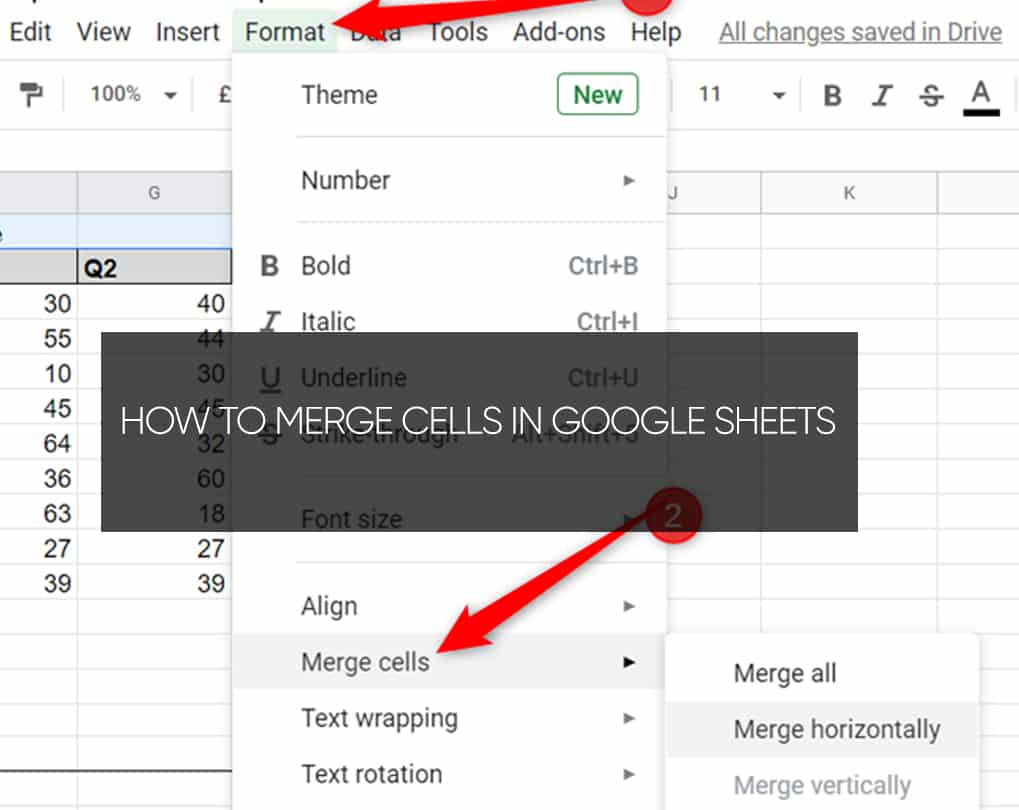Toggle strikethrough in the toolbar
The image size is (1019, 810).
click(x=931, y=96)
